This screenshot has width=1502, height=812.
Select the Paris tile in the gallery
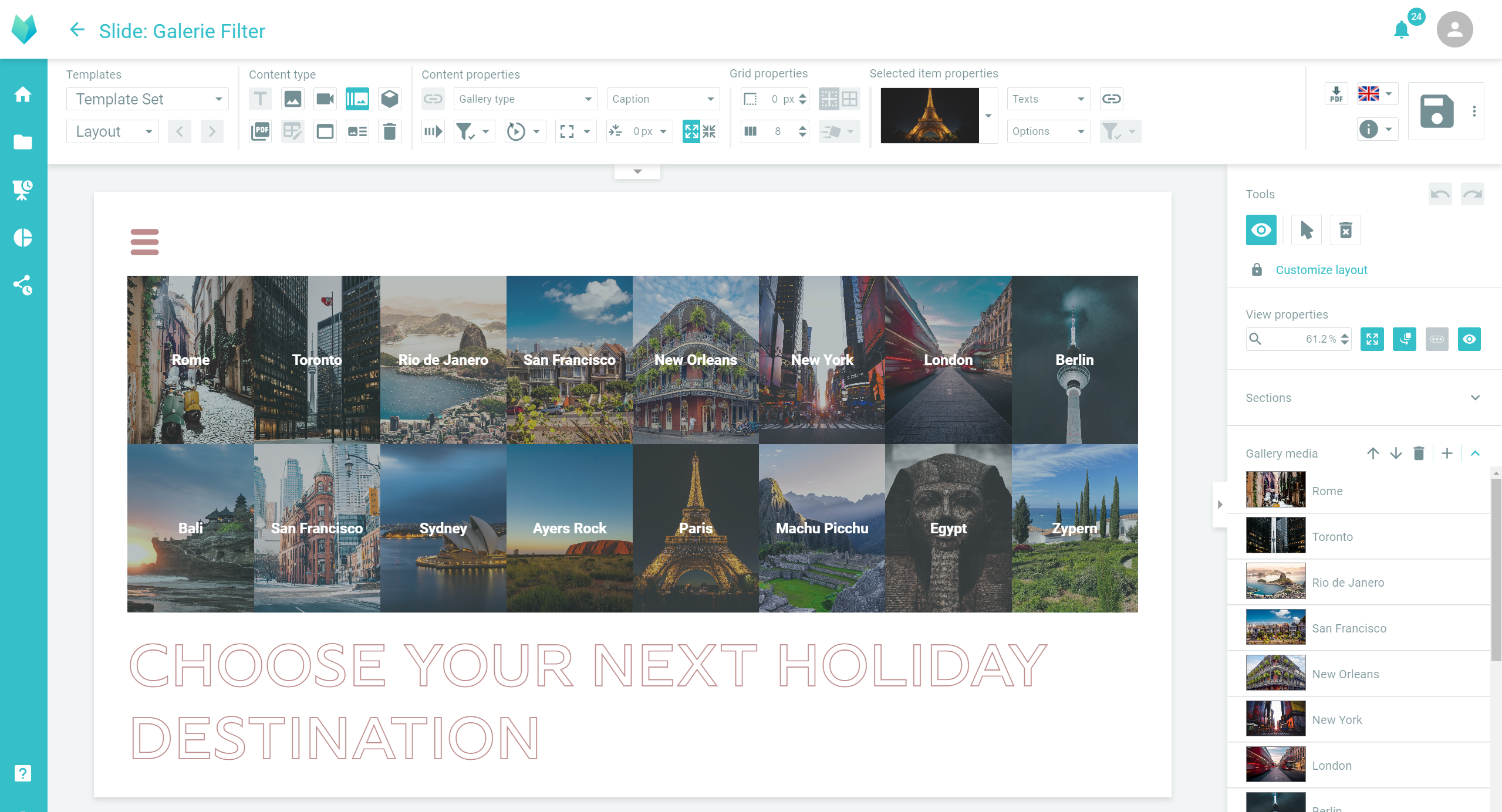click(696, 528)
